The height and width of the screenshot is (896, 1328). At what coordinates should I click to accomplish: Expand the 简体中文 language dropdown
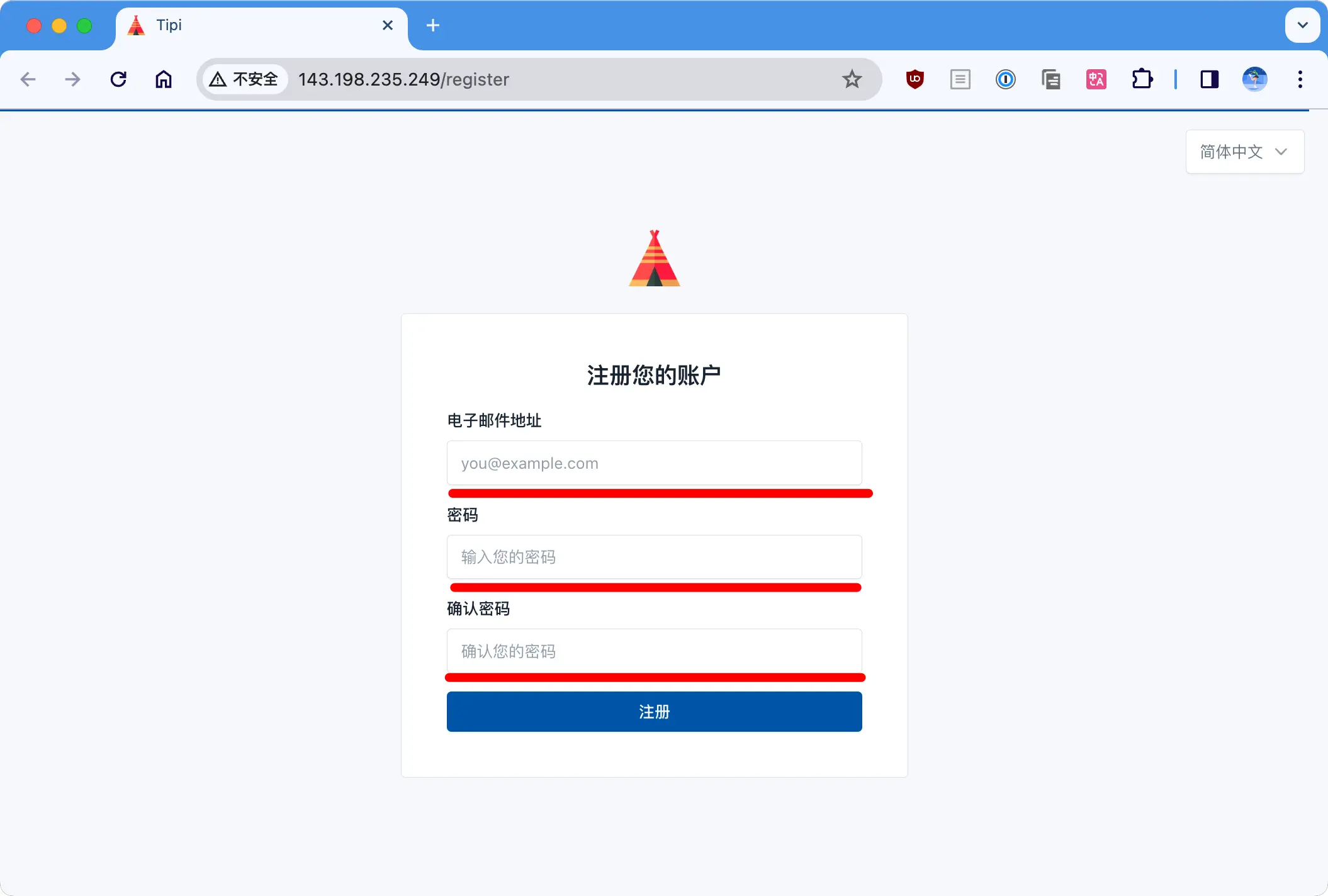(x=1244, y=152)
